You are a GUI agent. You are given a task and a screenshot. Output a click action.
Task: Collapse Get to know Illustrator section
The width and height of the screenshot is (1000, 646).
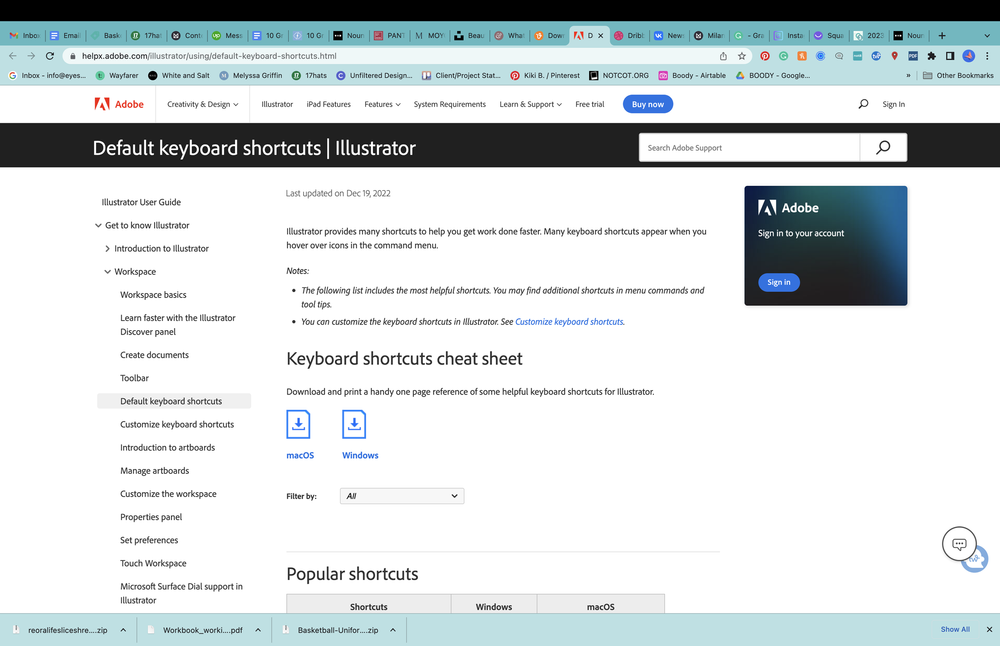point(98,225)
